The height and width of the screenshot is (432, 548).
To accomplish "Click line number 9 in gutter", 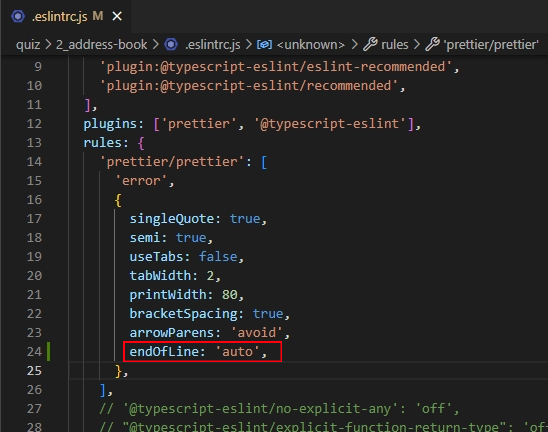I will (x=38, y=66).
